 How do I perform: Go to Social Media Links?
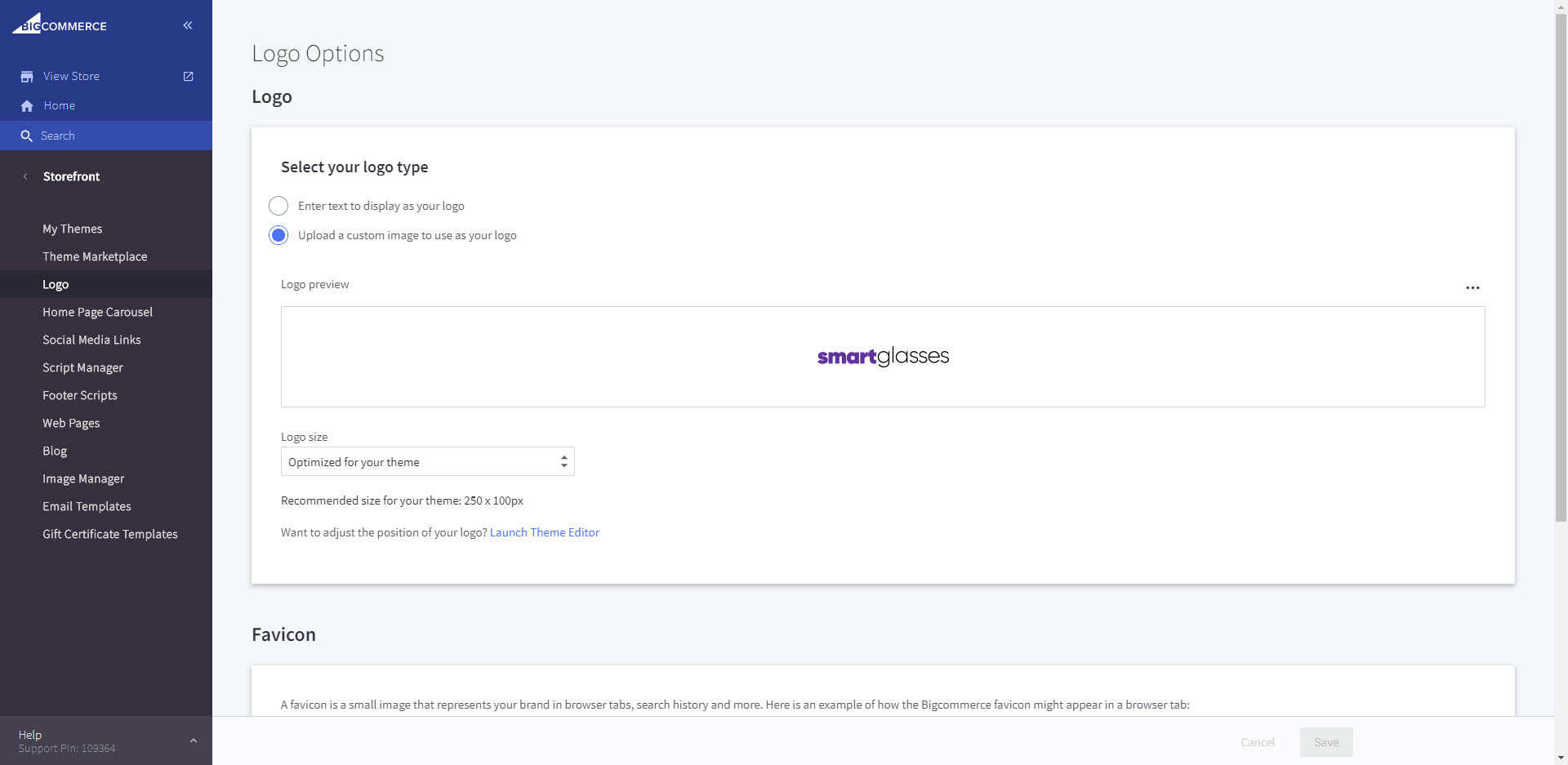91,340
